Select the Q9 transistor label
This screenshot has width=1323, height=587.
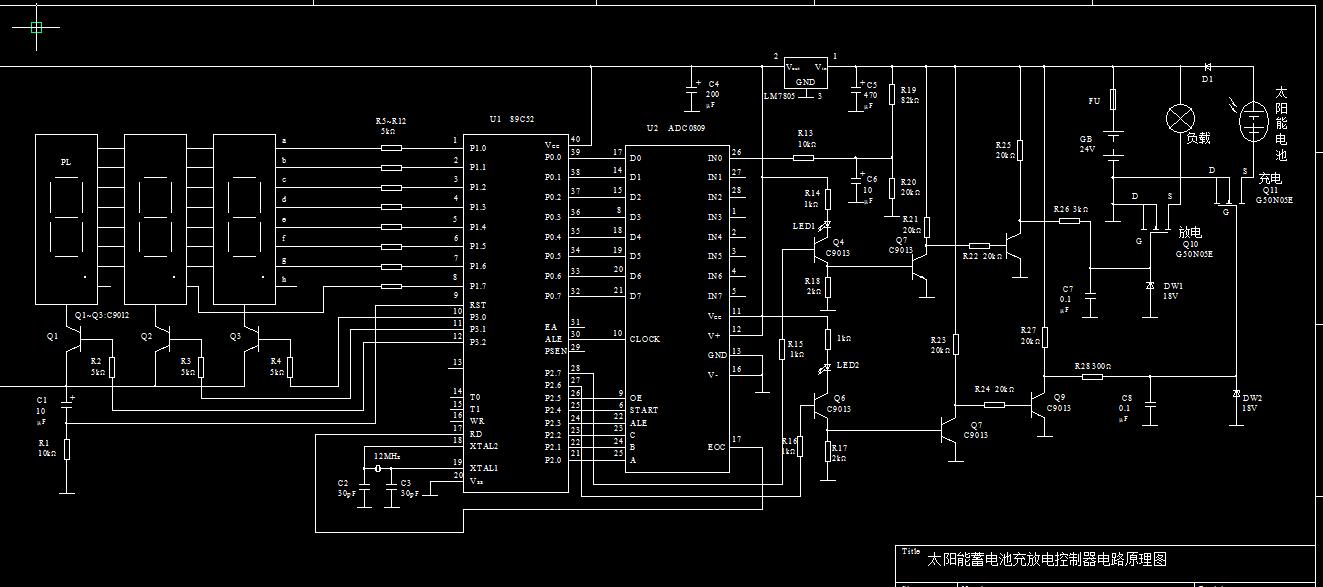tap(1059, 398)
